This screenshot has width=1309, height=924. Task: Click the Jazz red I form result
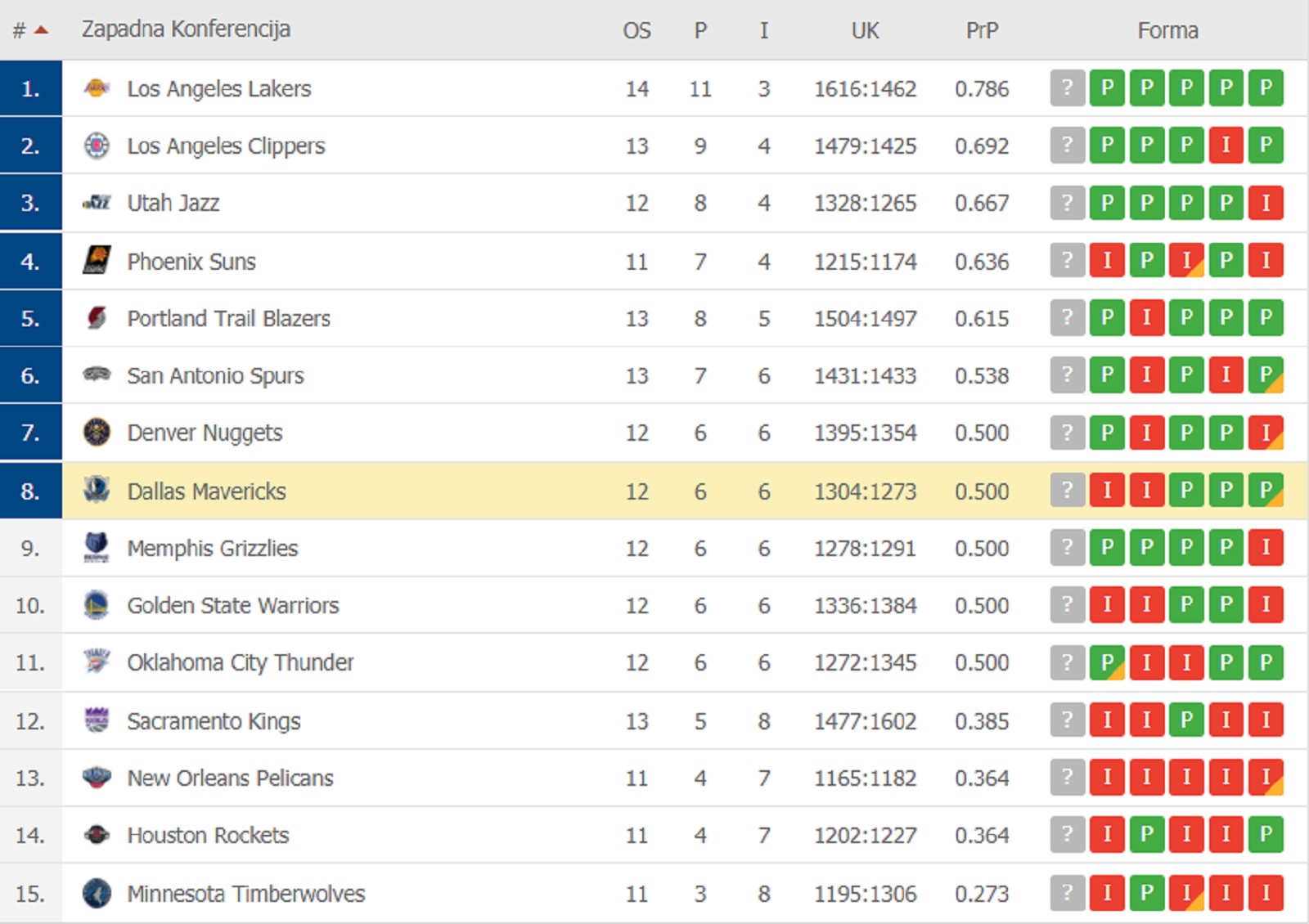(x=1266, y=203)
